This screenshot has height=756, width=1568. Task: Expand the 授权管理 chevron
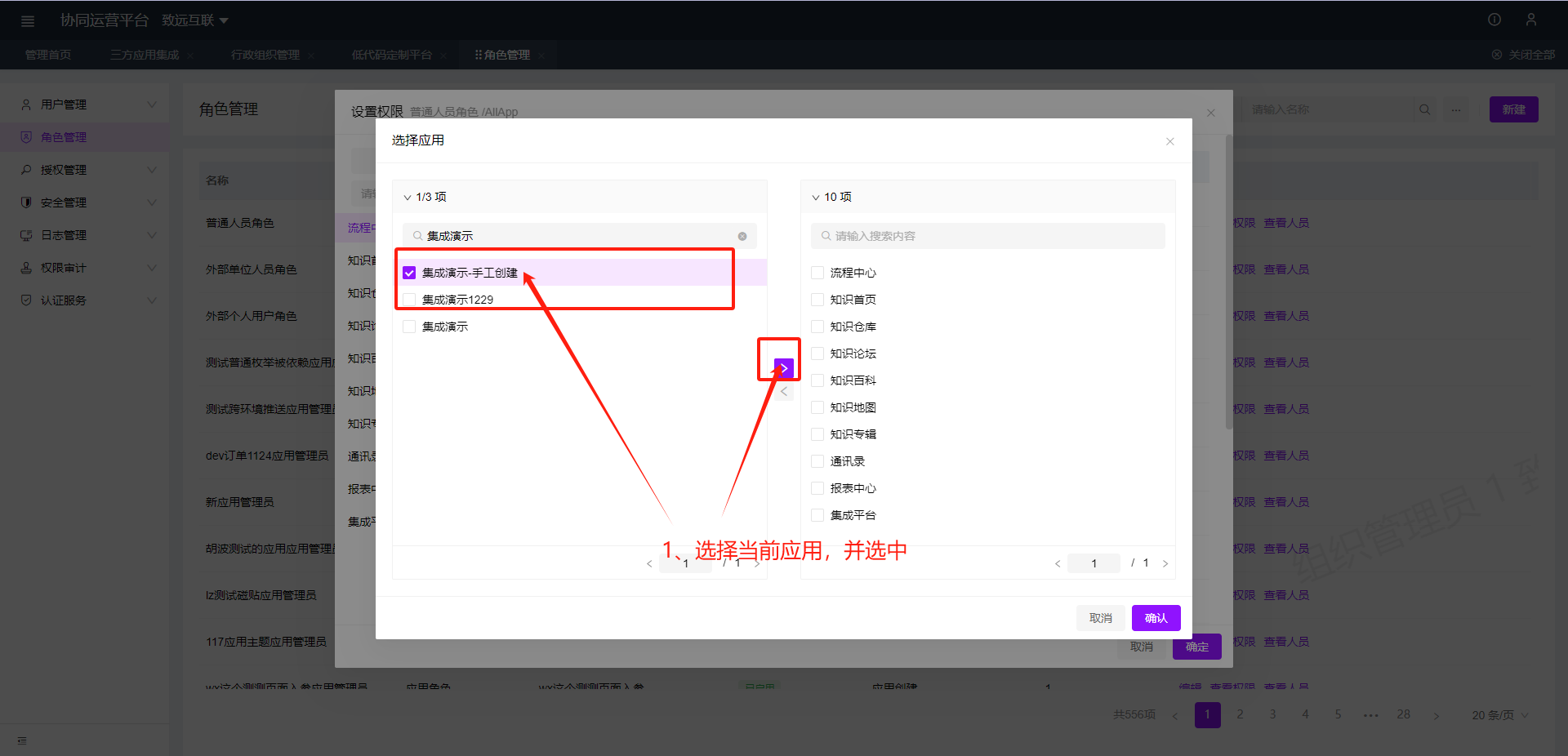coord(152,170)
